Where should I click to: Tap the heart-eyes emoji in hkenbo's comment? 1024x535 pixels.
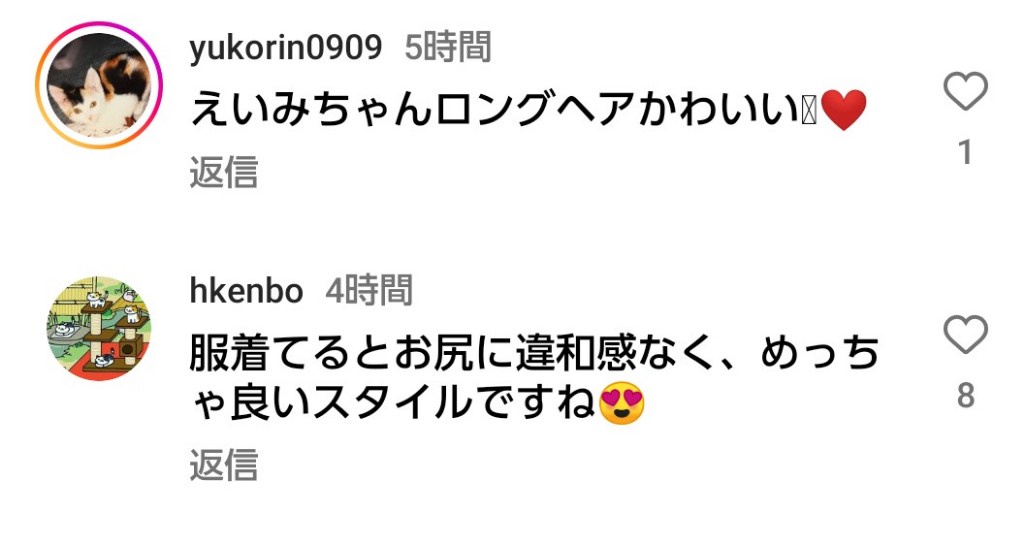coord(621,403)
